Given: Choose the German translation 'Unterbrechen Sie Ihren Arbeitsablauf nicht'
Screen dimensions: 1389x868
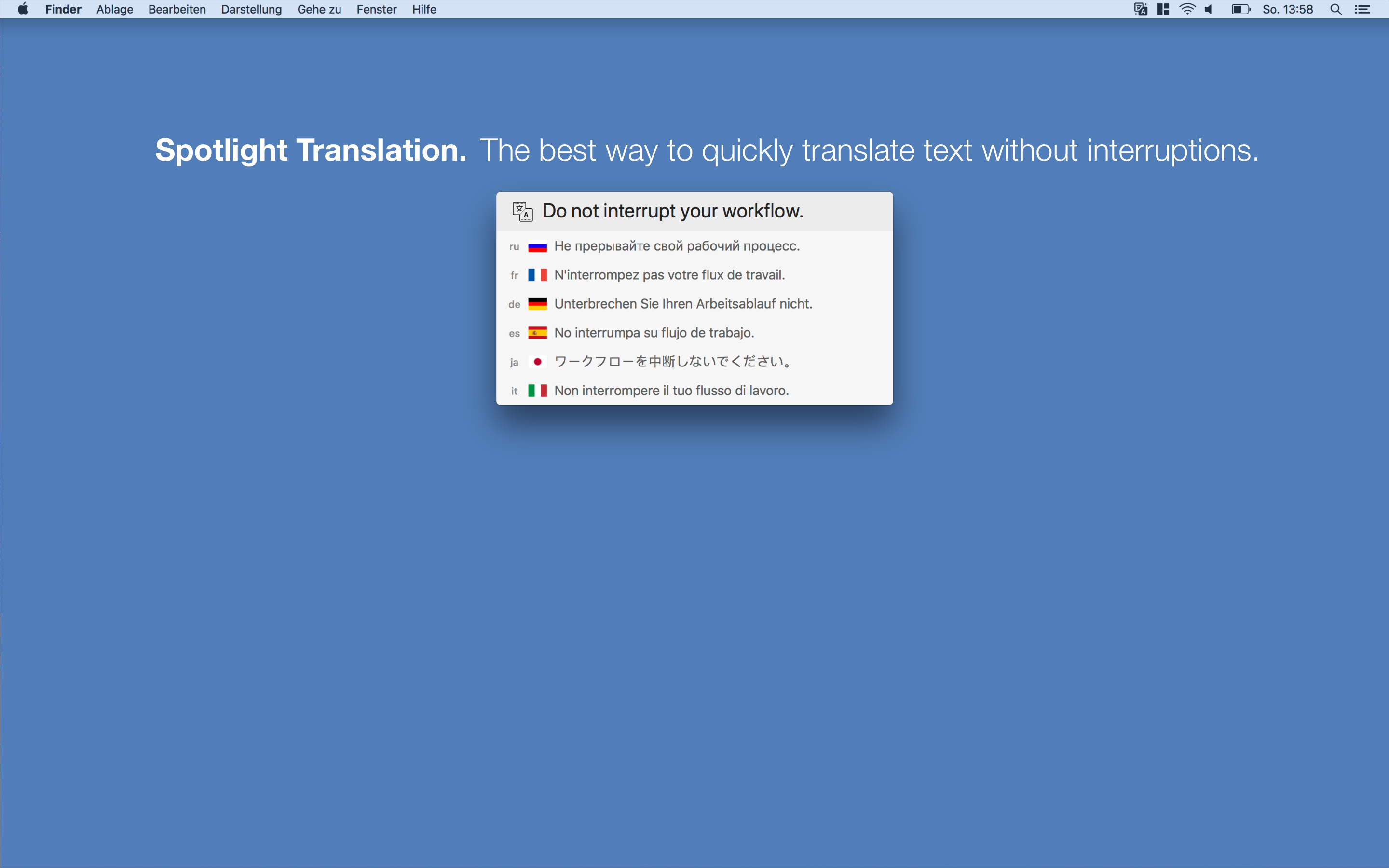Looking at the screenshot, I should [683, 304].
